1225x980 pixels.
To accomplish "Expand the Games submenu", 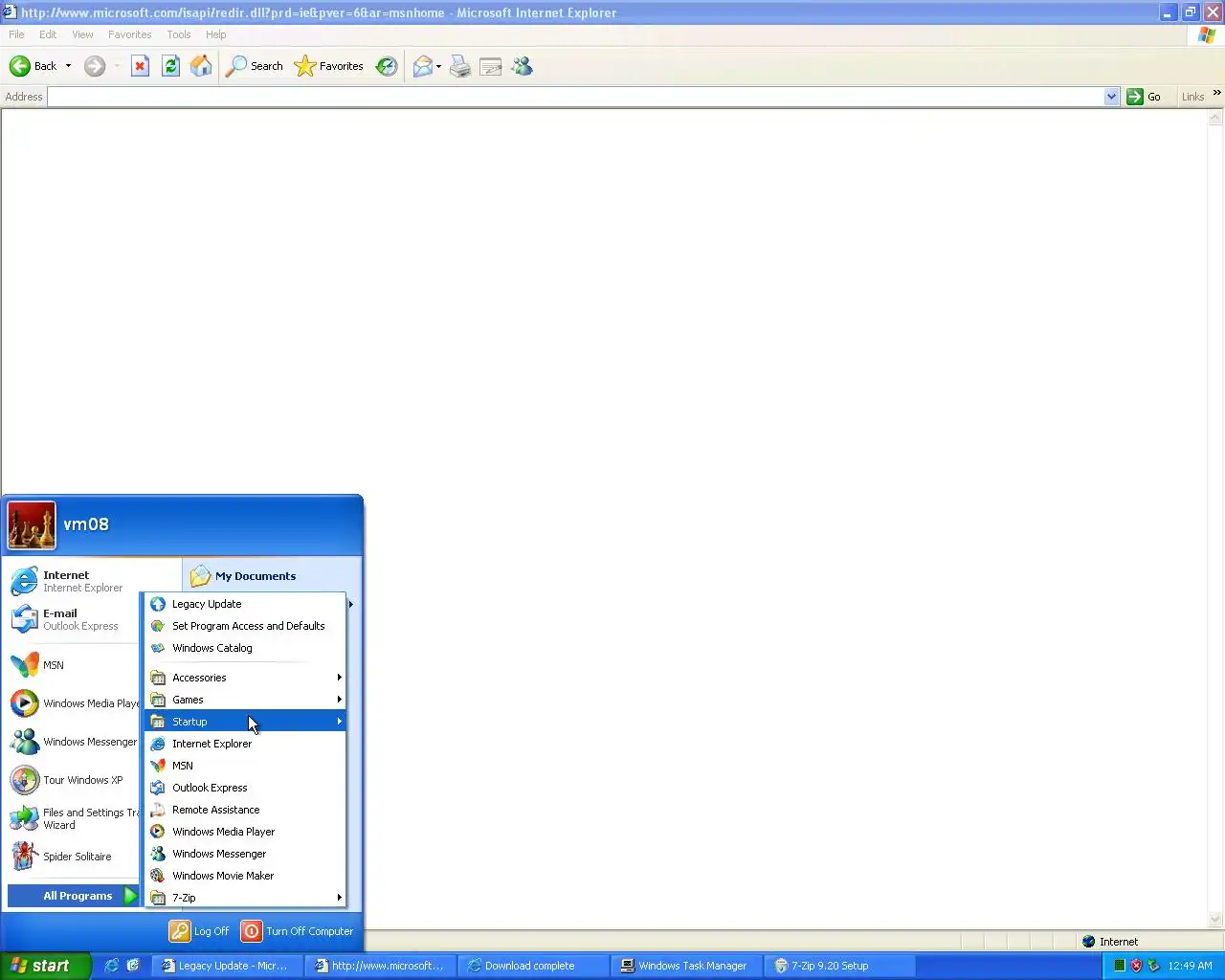I will 245,700.
